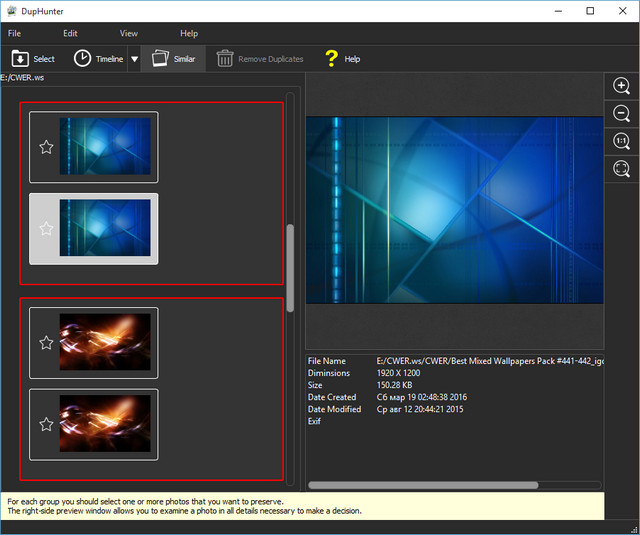Open the Edit menu
Image resolution: width=640 pixels, height=535 pixels.
70,33
